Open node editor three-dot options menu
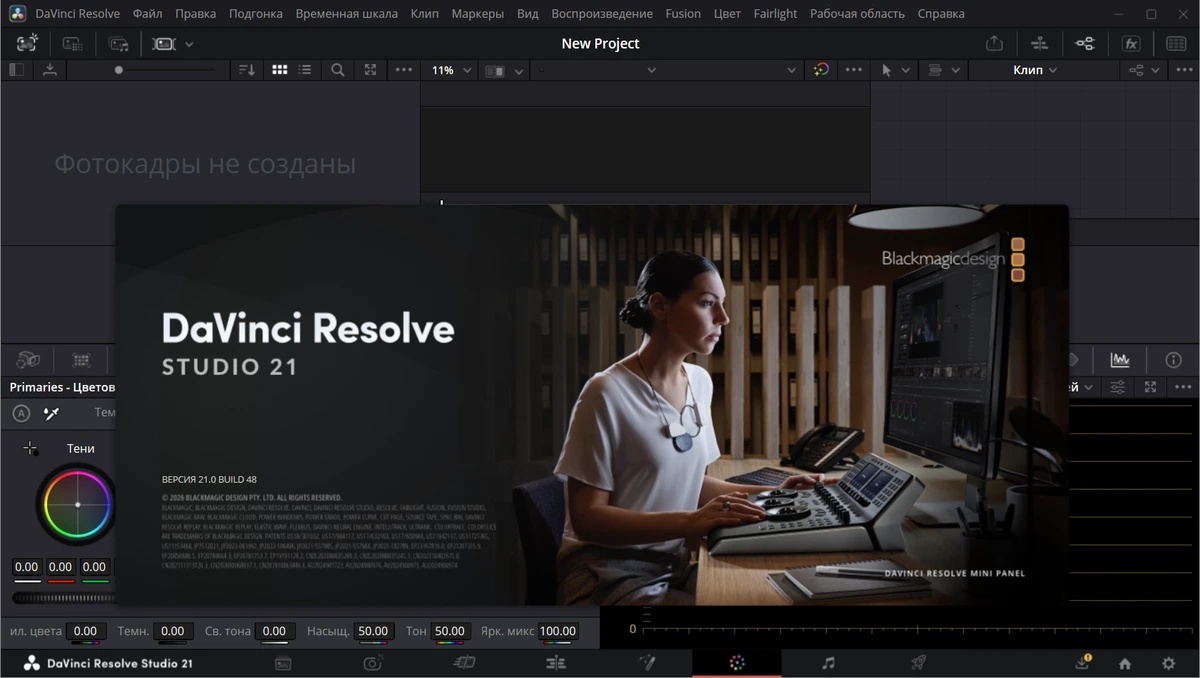 pos(1183,70)
